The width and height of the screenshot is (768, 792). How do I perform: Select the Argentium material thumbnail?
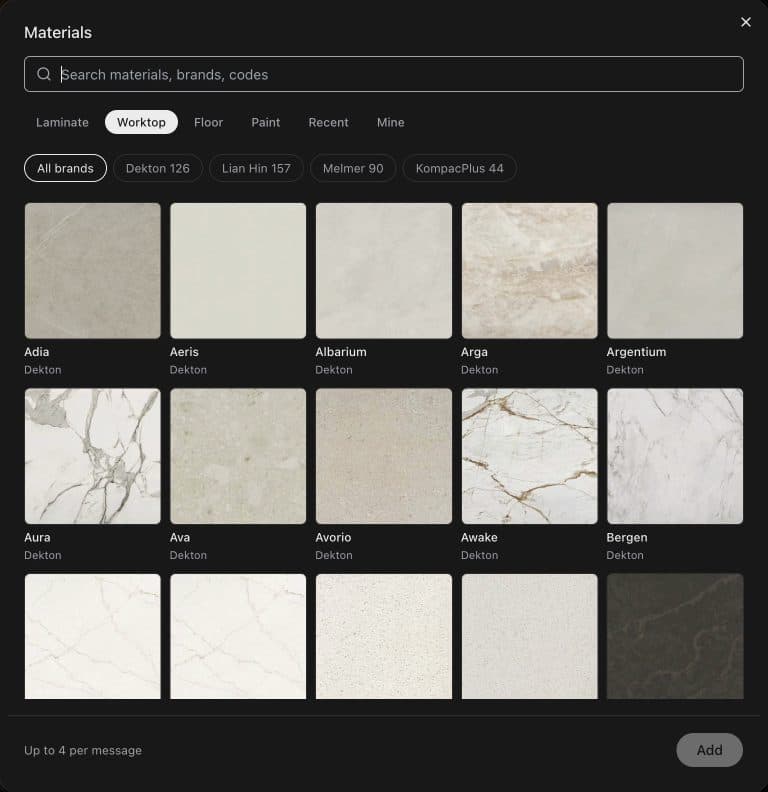(675, 271)
